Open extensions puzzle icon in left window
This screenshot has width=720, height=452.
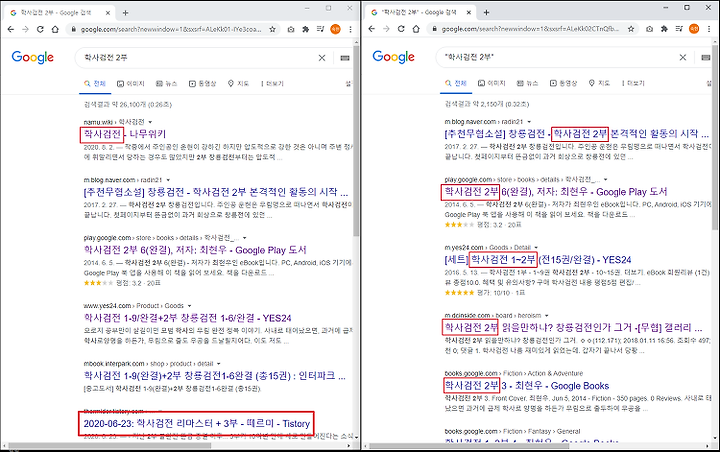305,29
